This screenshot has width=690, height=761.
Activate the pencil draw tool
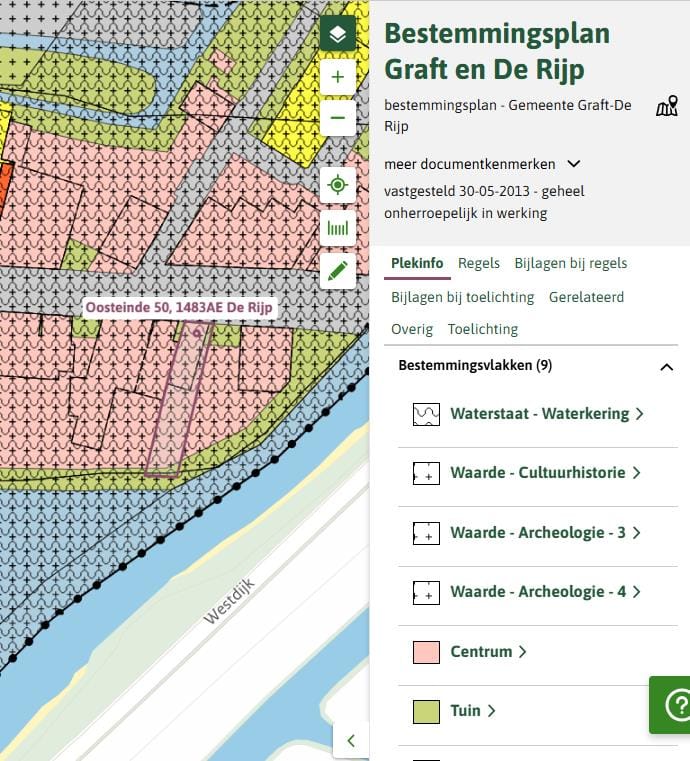(x=338, y=270)
